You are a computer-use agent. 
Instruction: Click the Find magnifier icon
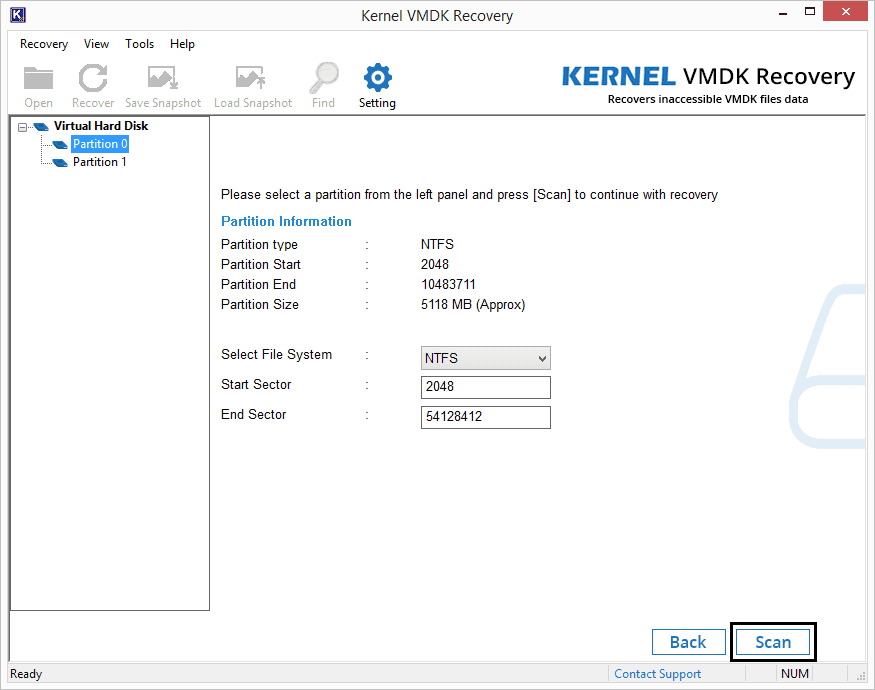click(324, 78)
